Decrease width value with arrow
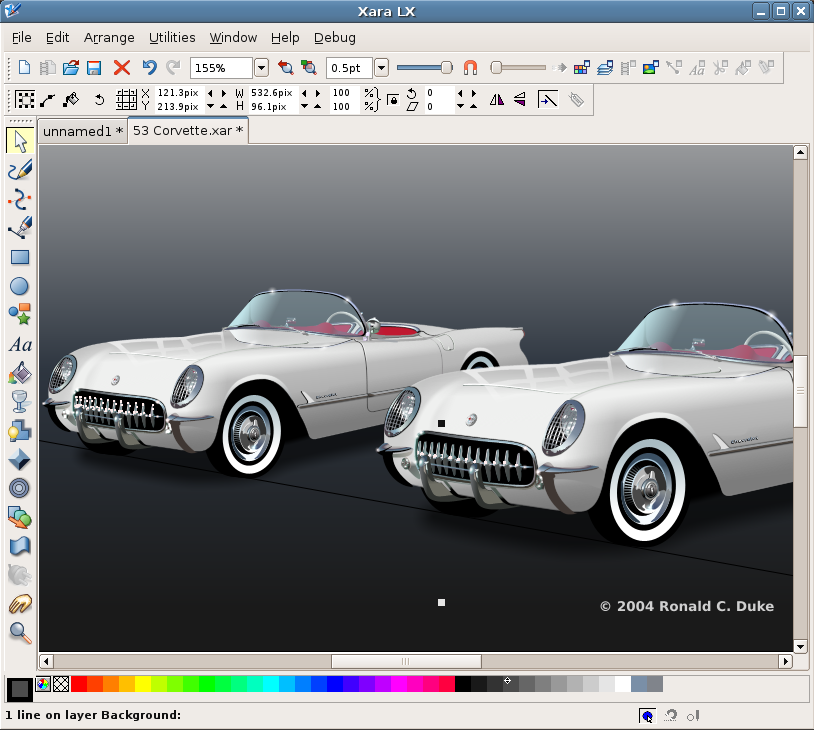 (304, 93)
